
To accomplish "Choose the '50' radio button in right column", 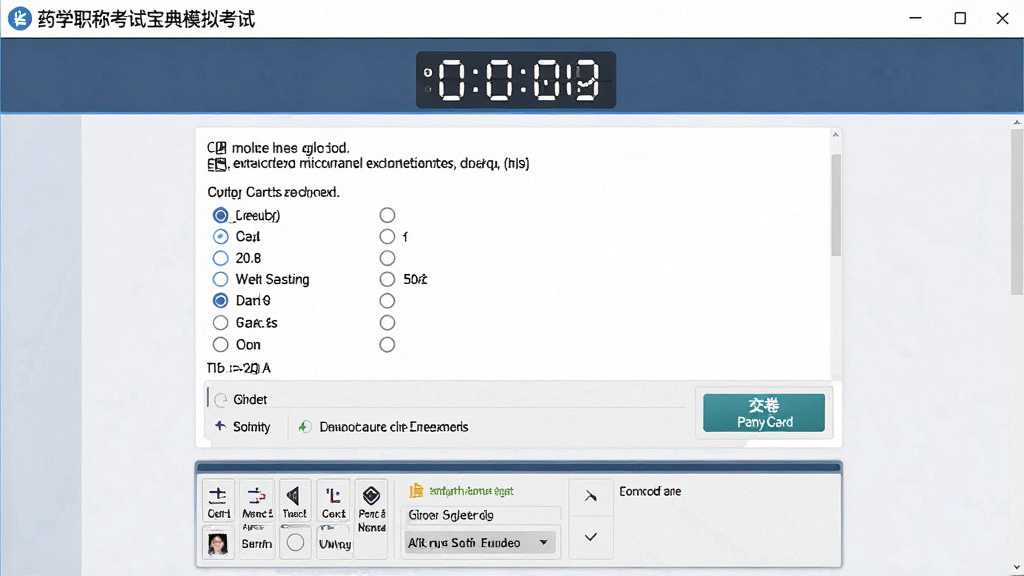I will 387,280.
